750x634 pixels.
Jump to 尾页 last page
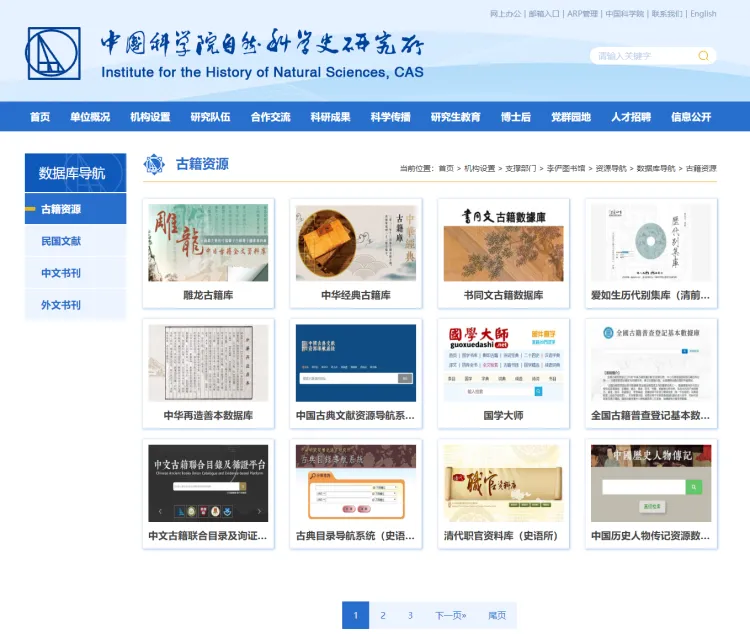point(497,615)
